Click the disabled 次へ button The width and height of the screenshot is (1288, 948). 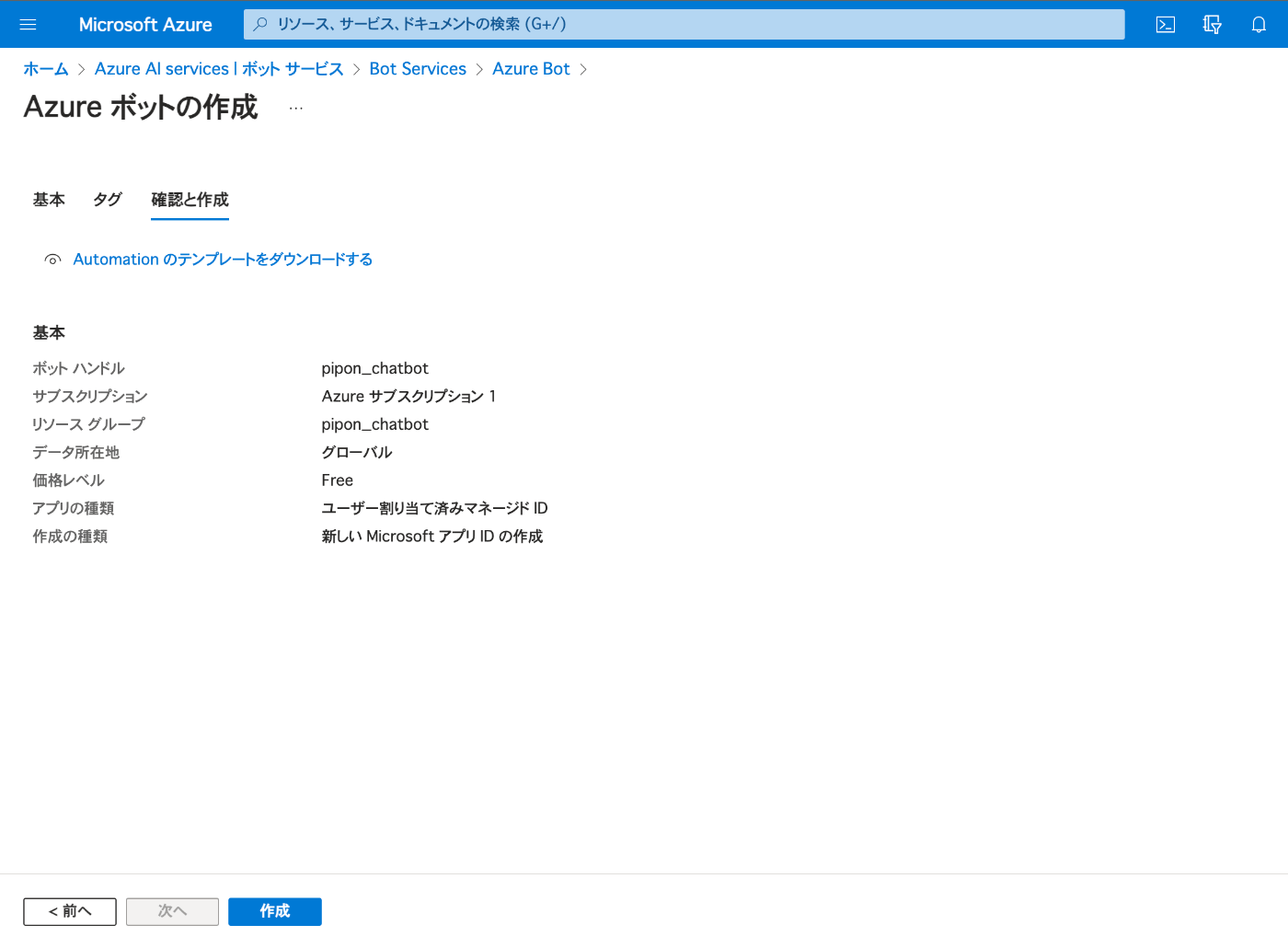172,911
